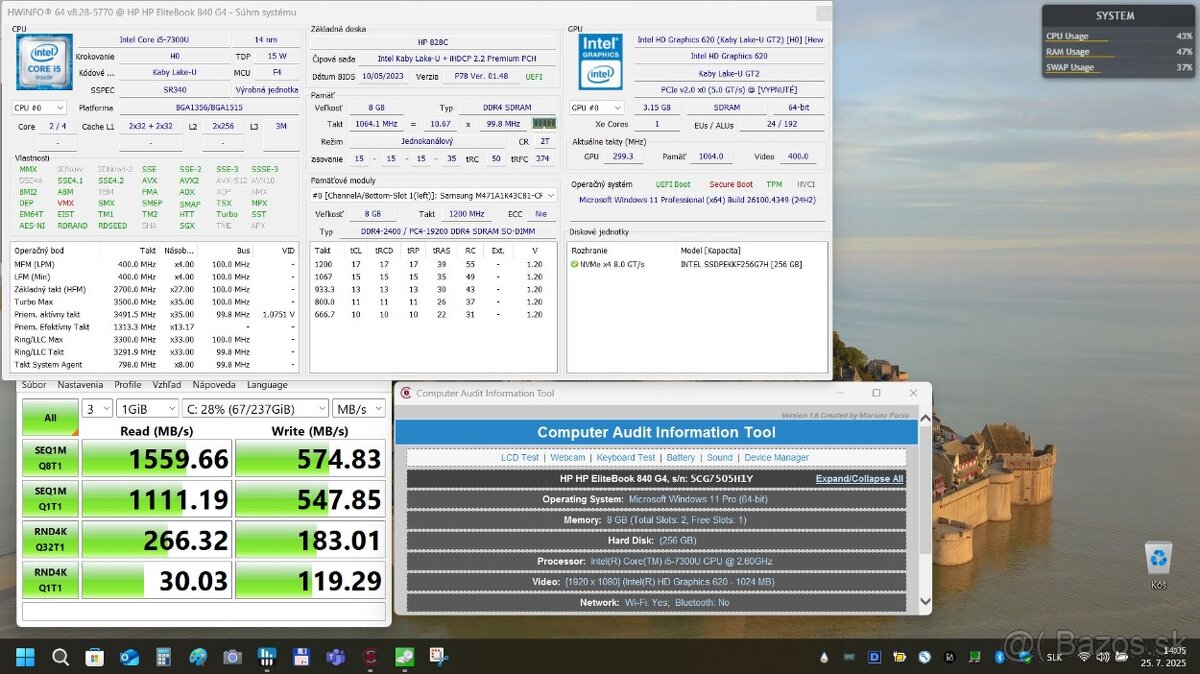Image resolution: width=1200 pixels, height=674 pixels.
Task: Launch Microsoft Edge from the taskbar
Action: (128, 657)
